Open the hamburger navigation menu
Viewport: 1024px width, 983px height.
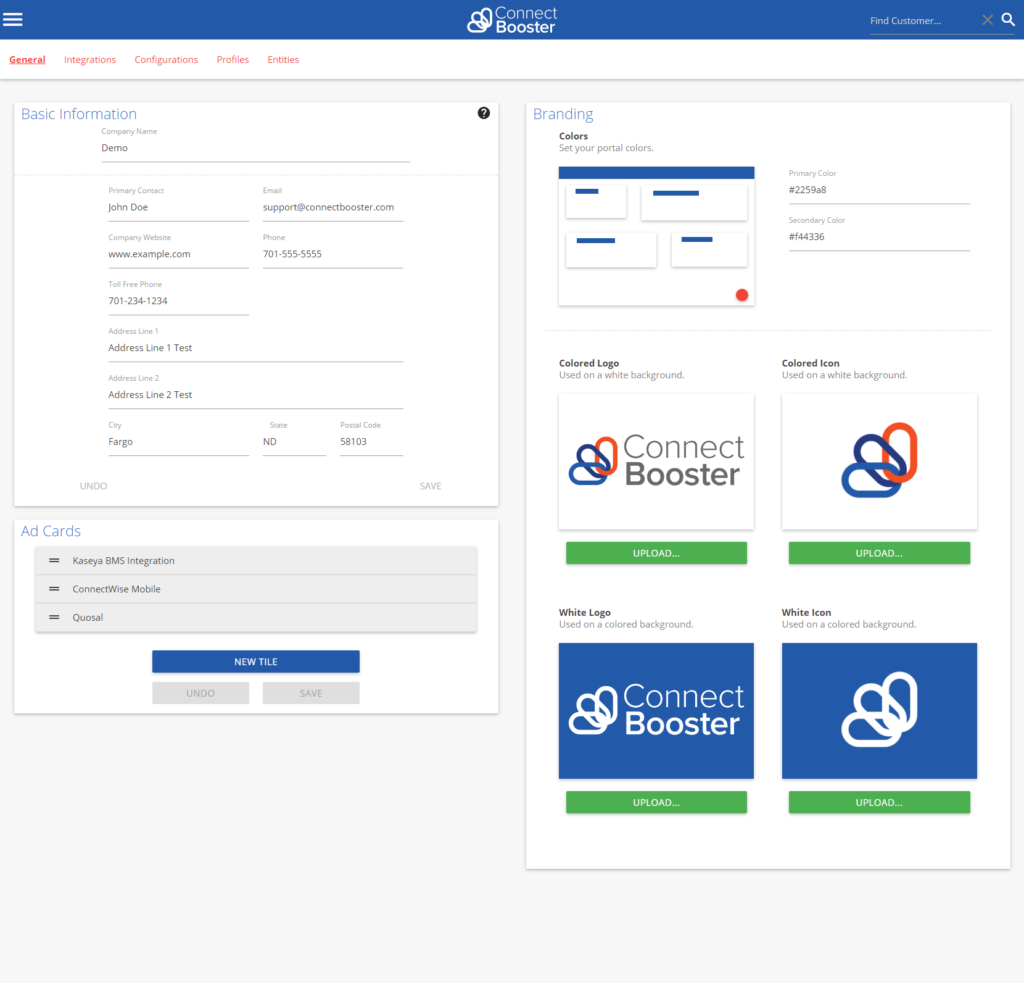click(12, 20)
